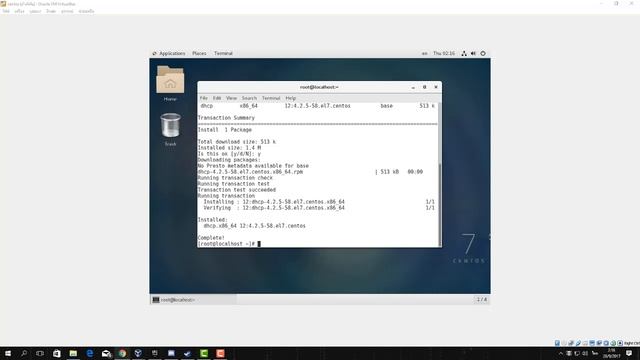Open the orange taskbar icon
The image size is (640, 360).
tap(220, 353)
